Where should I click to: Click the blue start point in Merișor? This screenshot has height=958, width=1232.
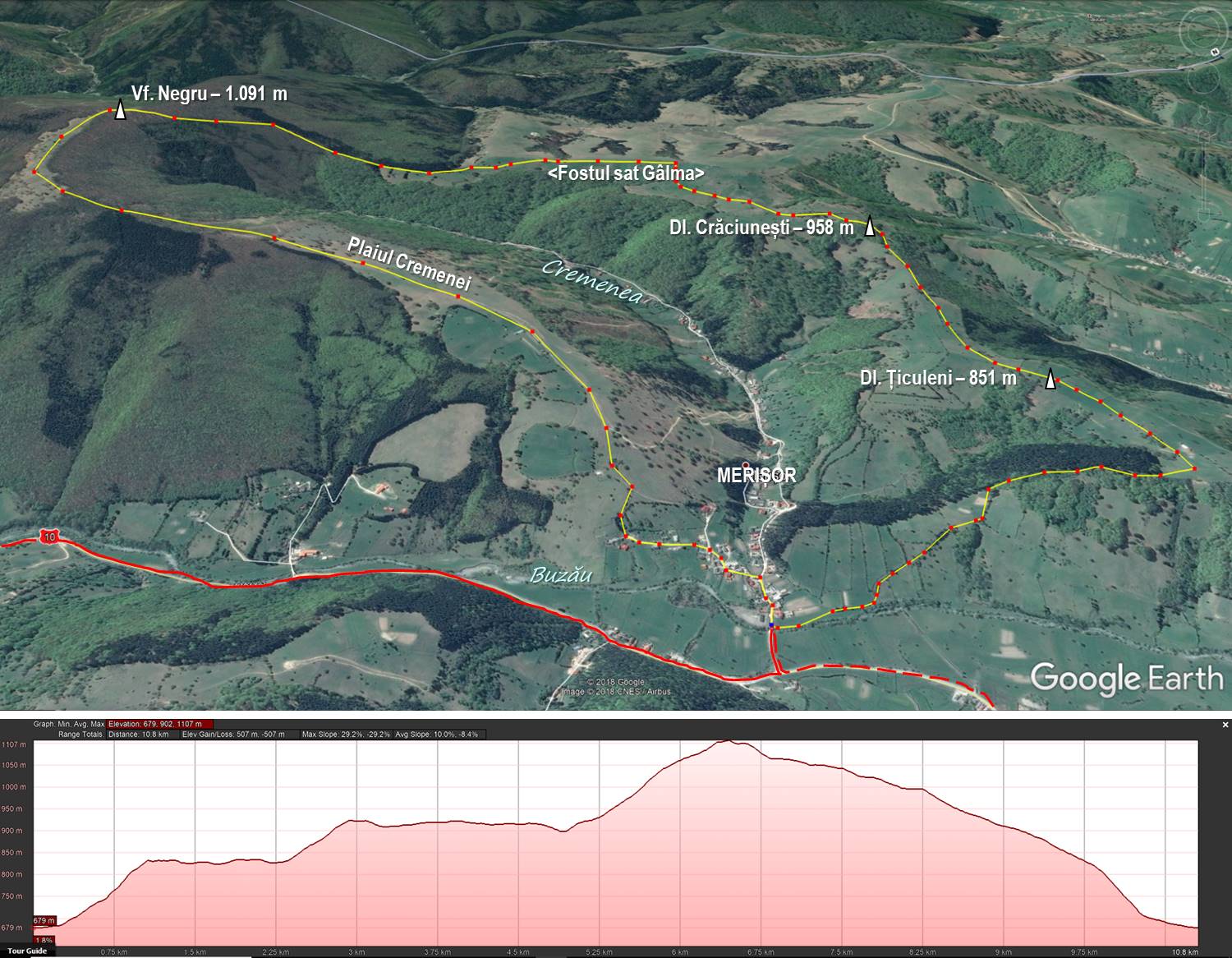pos(771,626)
